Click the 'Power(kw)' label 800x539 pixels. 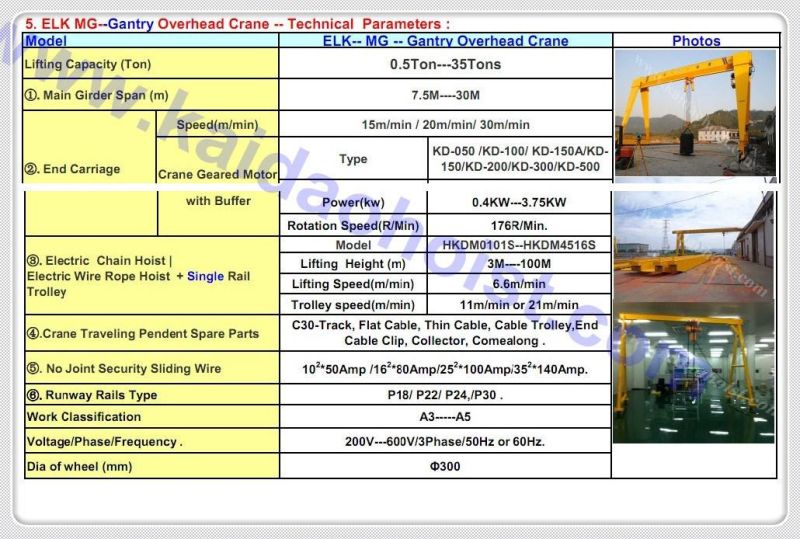353,203
